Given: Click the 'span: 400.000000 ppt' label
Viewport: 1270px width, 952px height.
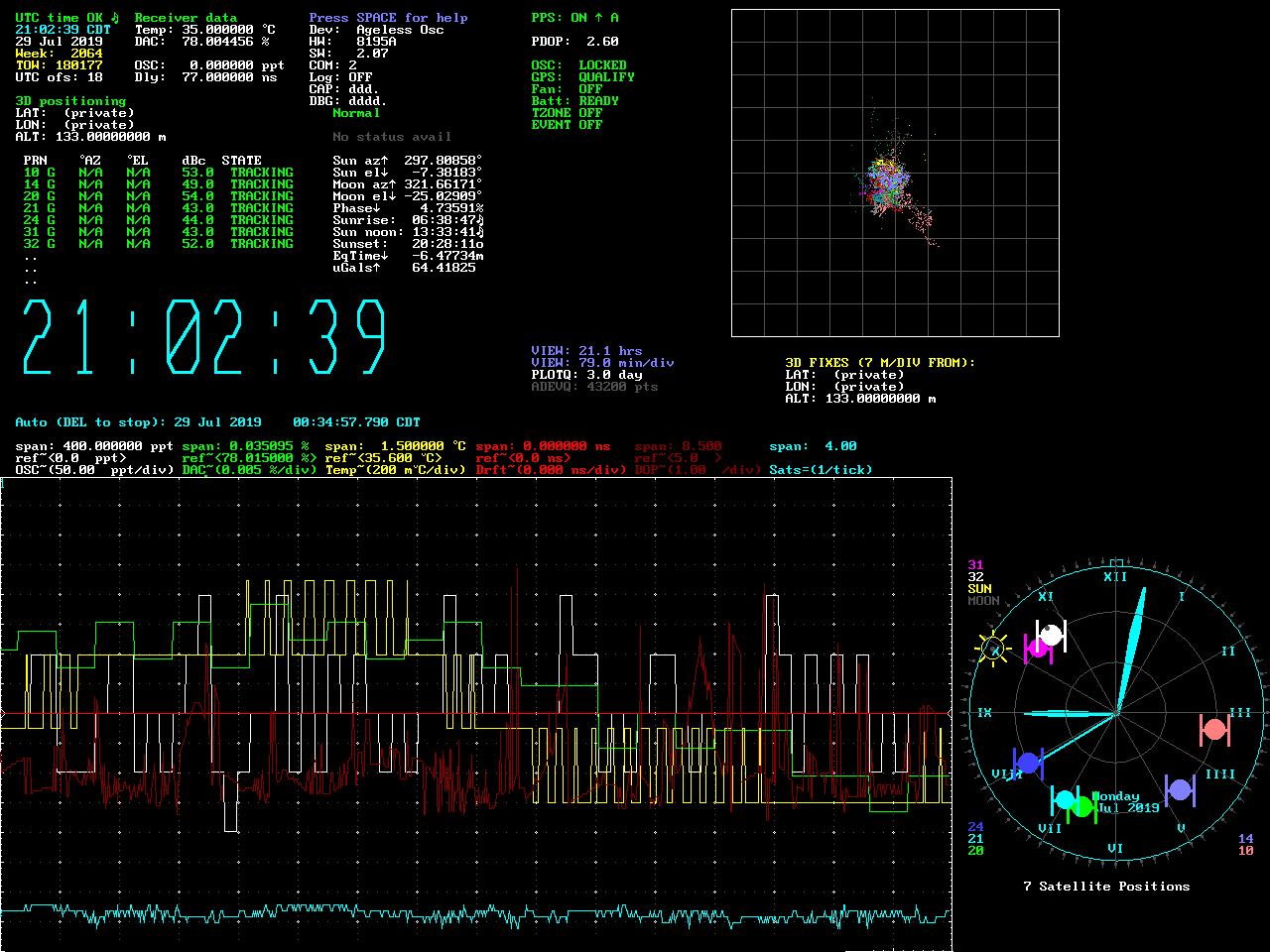Looking at the screenshot, I should pos(94,446).
